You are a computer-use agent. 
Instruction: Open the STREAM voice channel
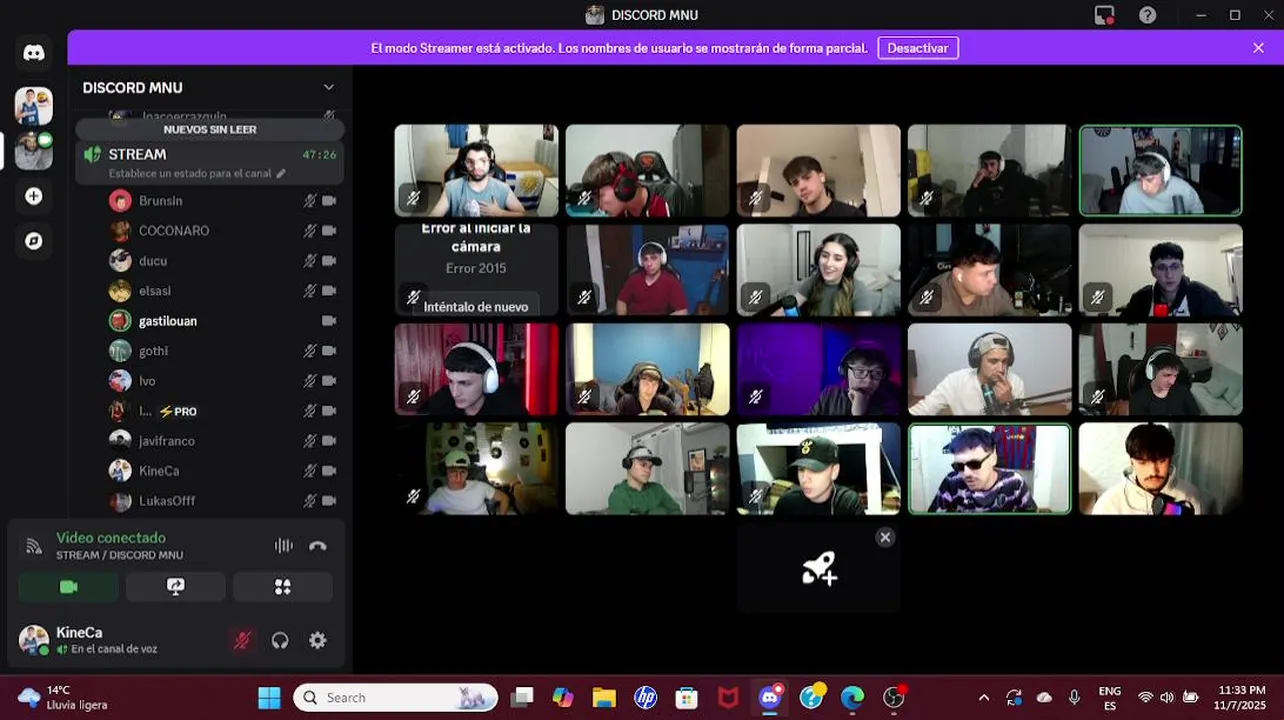210,163
